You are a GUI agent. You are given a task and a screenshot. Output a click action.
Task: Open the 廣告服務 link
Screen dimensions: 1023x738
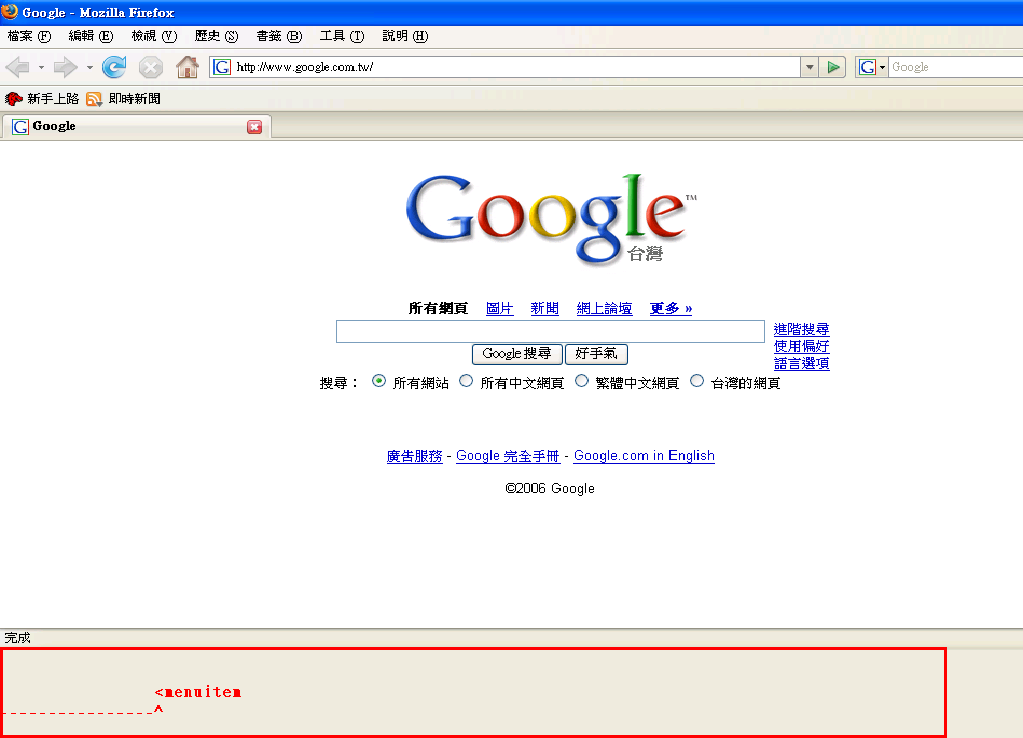tap(414, 456)
